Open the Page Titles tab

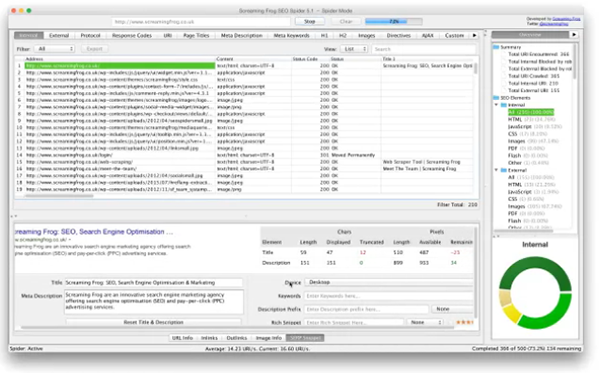[196, 35]
